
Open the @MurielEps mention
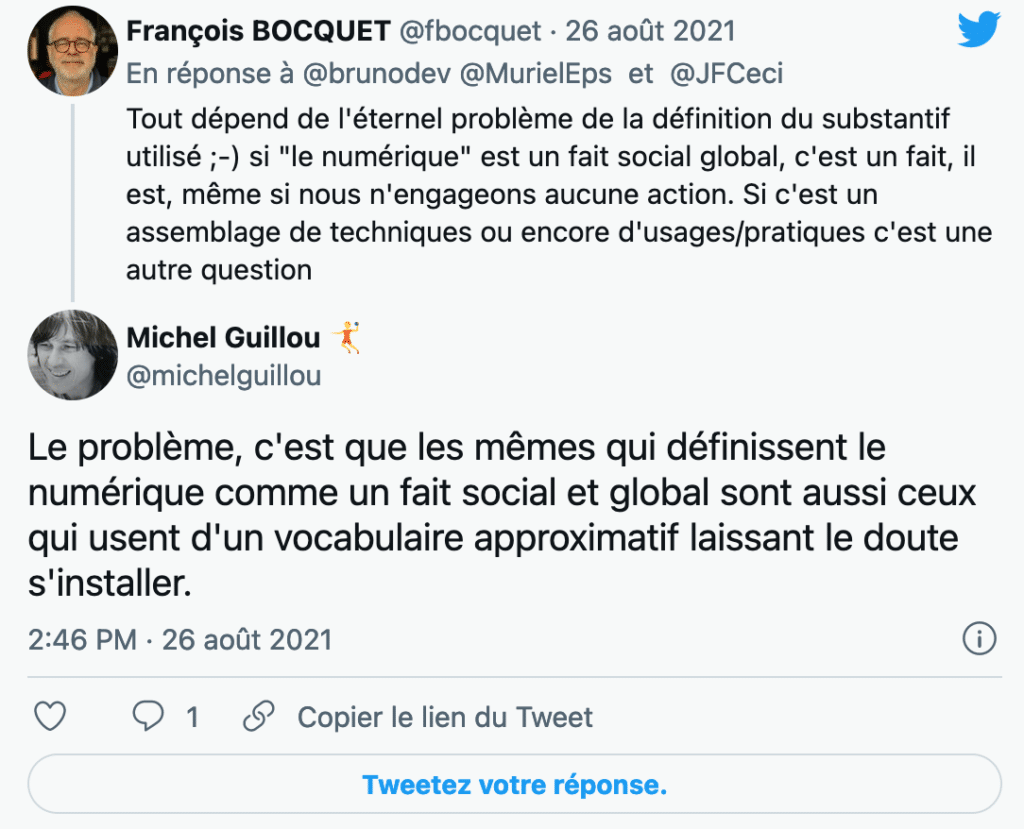coord(536,74)
